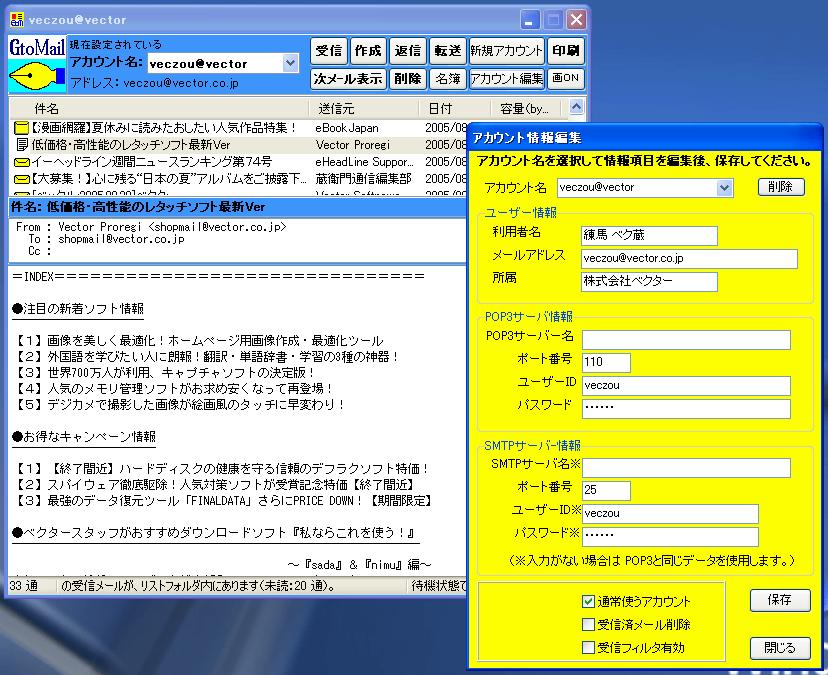
Task: Toggle the 画ON image display button
Action: [x=566, y=79]
